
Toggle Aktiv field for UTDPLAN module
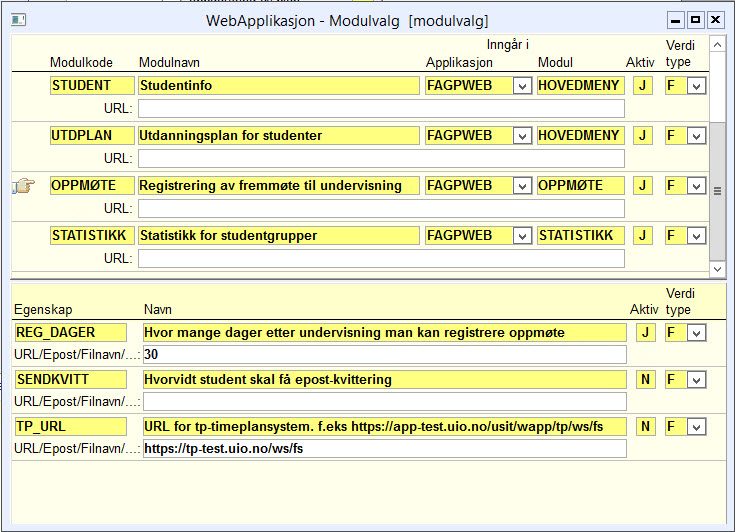643,136
